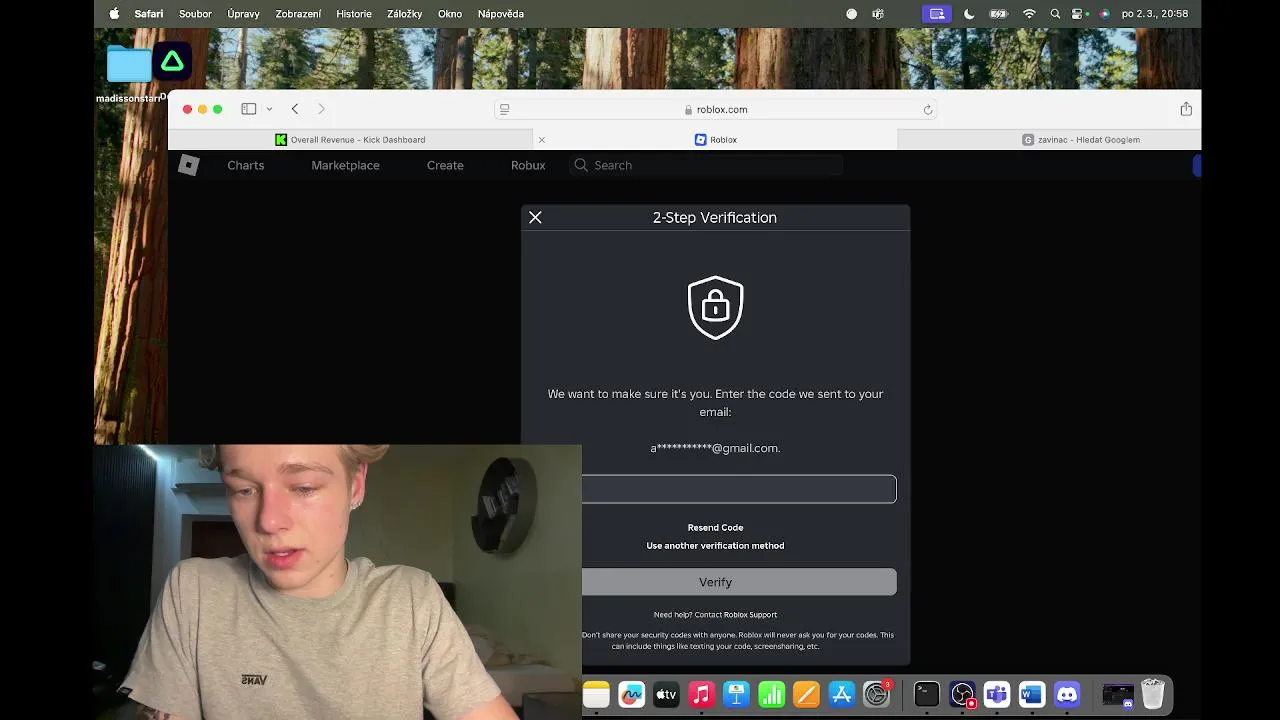1280x720 pixels.
Task: Open the Nápověda menu
Action: tap(501, 14)
